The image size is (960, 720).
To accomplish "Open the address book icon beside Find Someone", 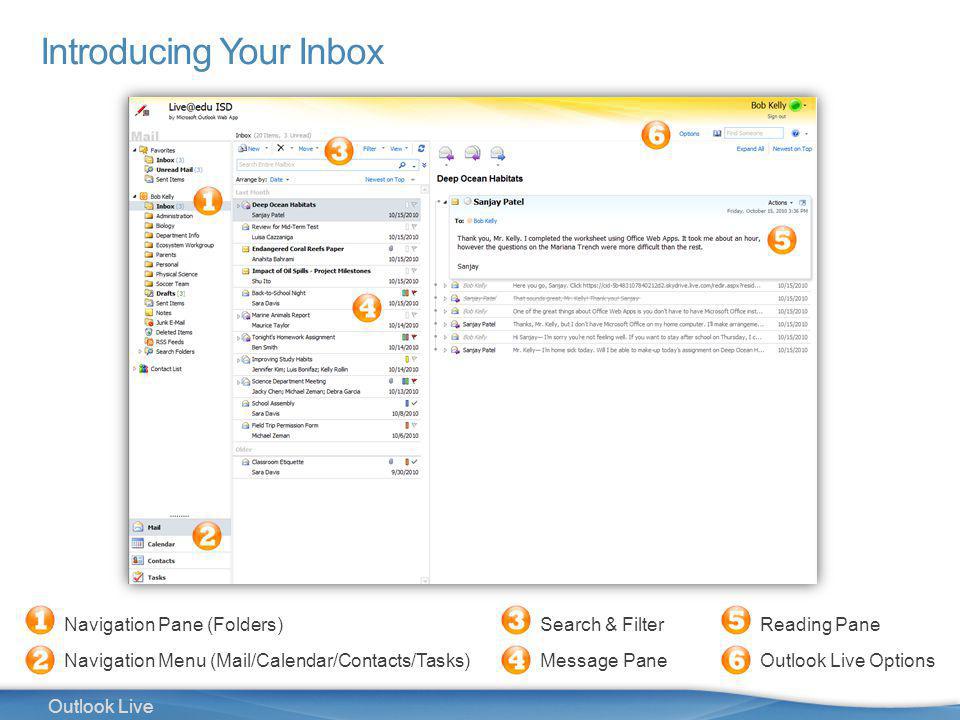I will point(716,133).
